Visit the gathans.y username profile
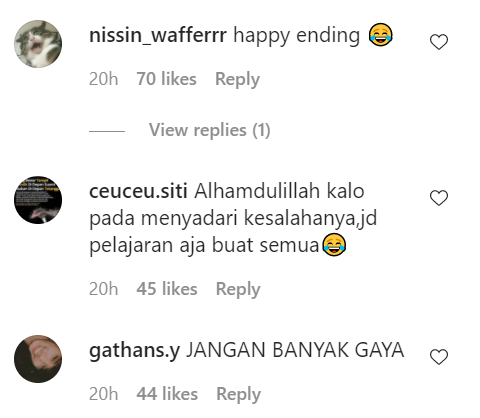The width and height of the screenshot is (480, 418). click(x=135, y=351)
